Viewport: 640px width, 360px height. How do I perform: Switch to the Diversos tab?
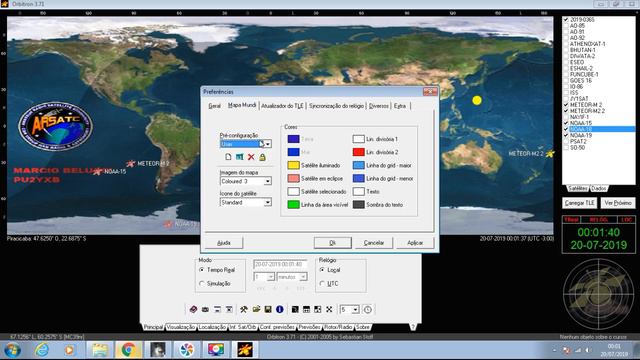[x=379, y=106]
